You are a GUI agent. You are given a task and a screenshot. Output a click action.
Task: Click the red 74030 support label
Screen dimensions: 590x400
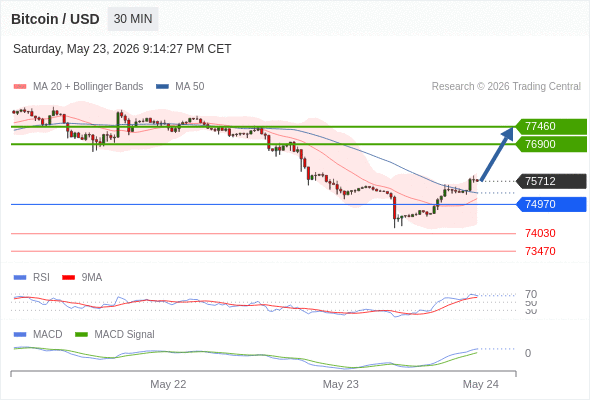[540, 233]
